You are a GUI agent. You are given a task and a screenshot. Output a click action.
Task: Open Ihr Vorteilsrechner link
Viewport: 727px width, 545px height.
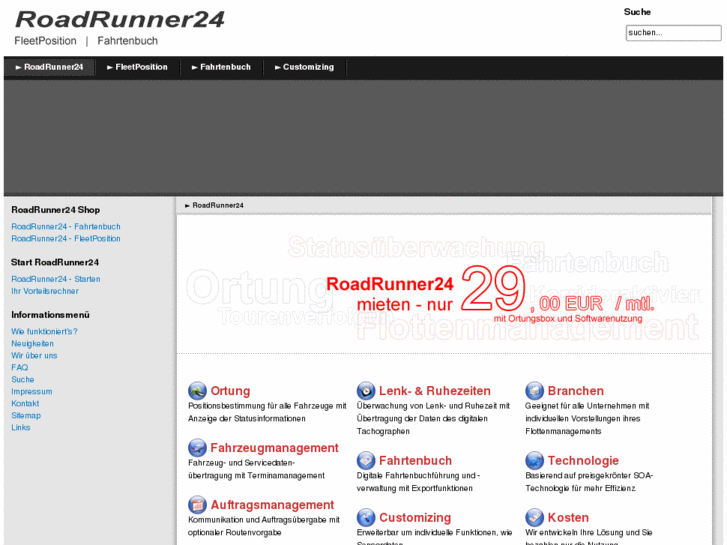(x=45, y=291)
